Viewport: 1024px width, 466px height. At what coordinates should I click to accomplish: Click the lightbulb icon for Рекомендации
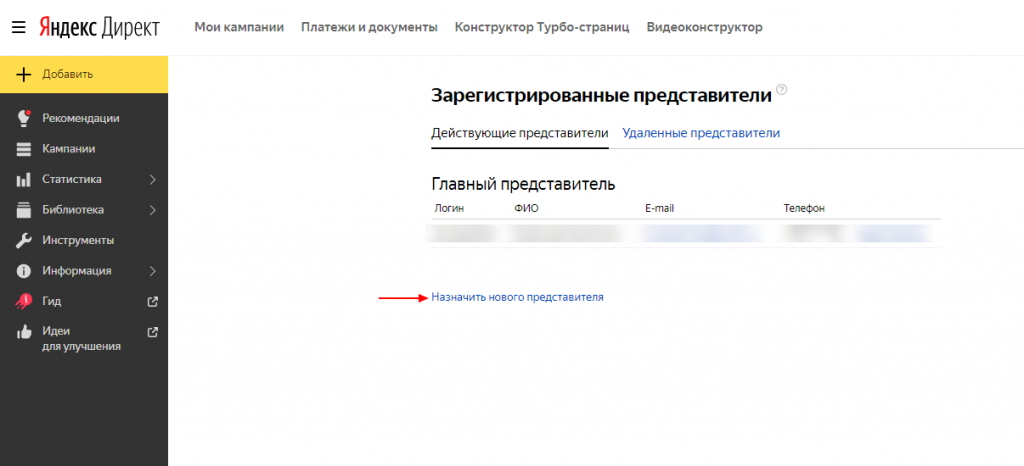coord(24,118)
